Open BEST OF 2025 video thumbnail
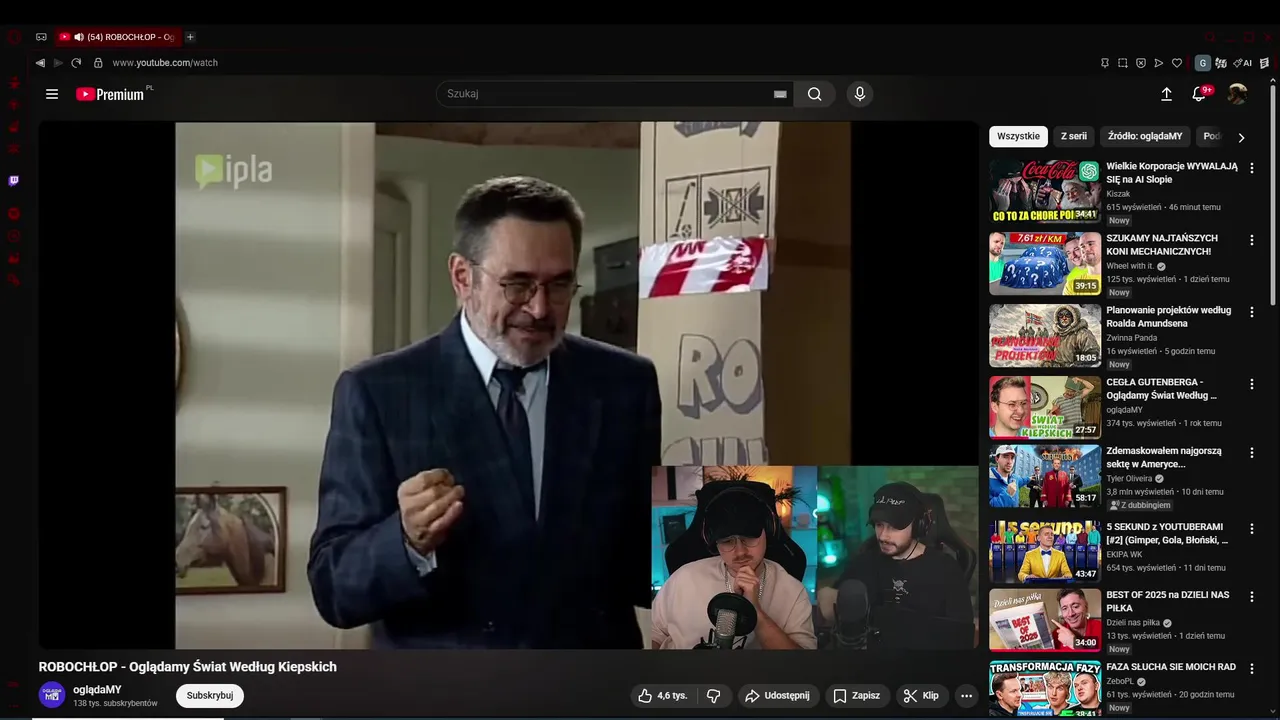The width and height of the screenshot is (1280, 720). point(1045,620)
